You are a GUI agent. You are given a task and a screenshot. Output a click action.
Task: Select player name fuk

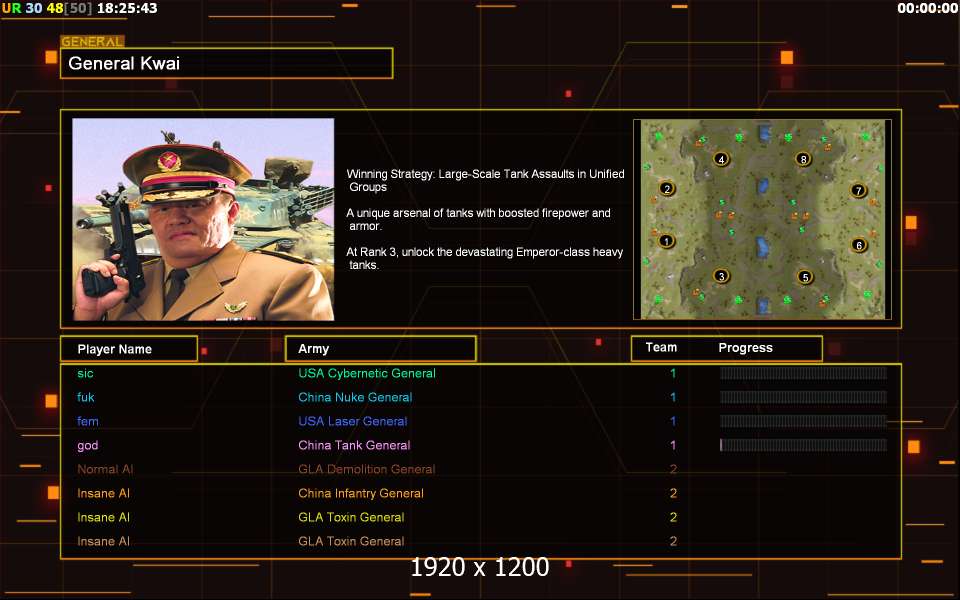pos(86,397)
